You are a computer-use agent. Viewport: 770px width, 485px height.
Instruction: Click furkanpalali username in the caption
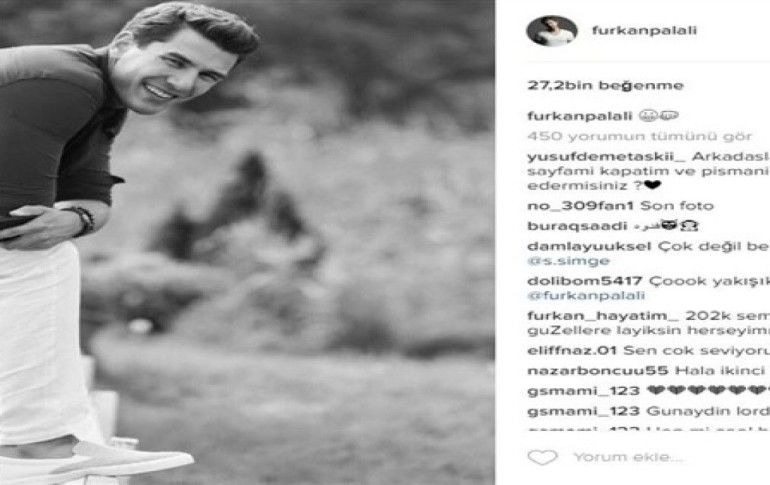pos(579,116)
